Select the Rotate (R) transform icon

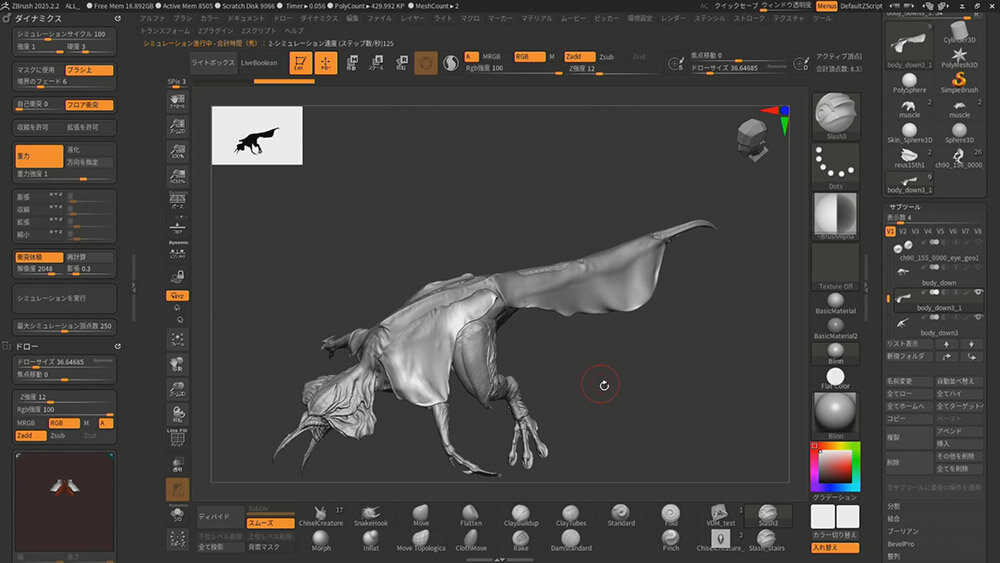coord(401,62)
